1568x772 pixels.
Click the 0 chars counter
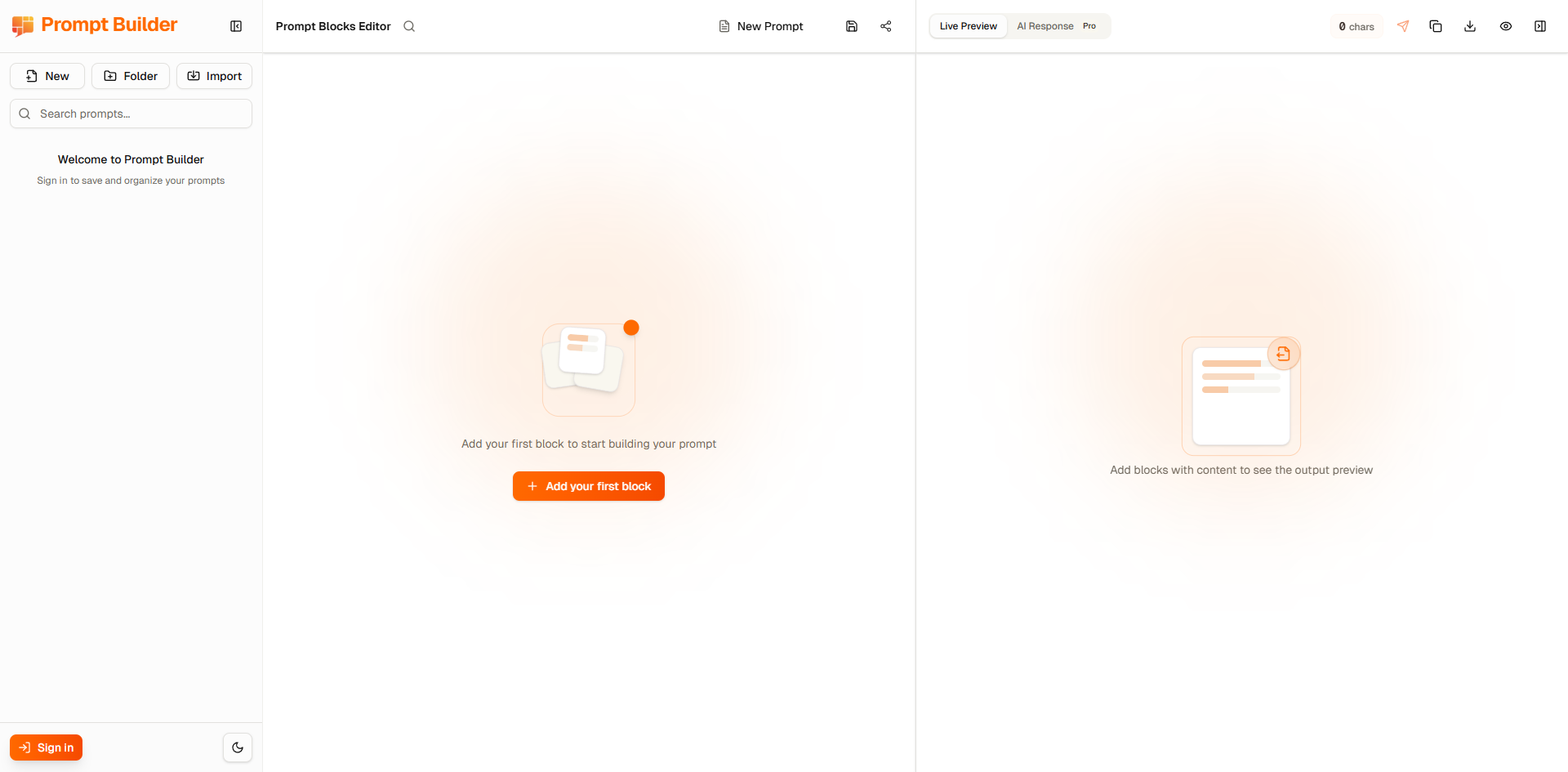(x=1356, y=26)
